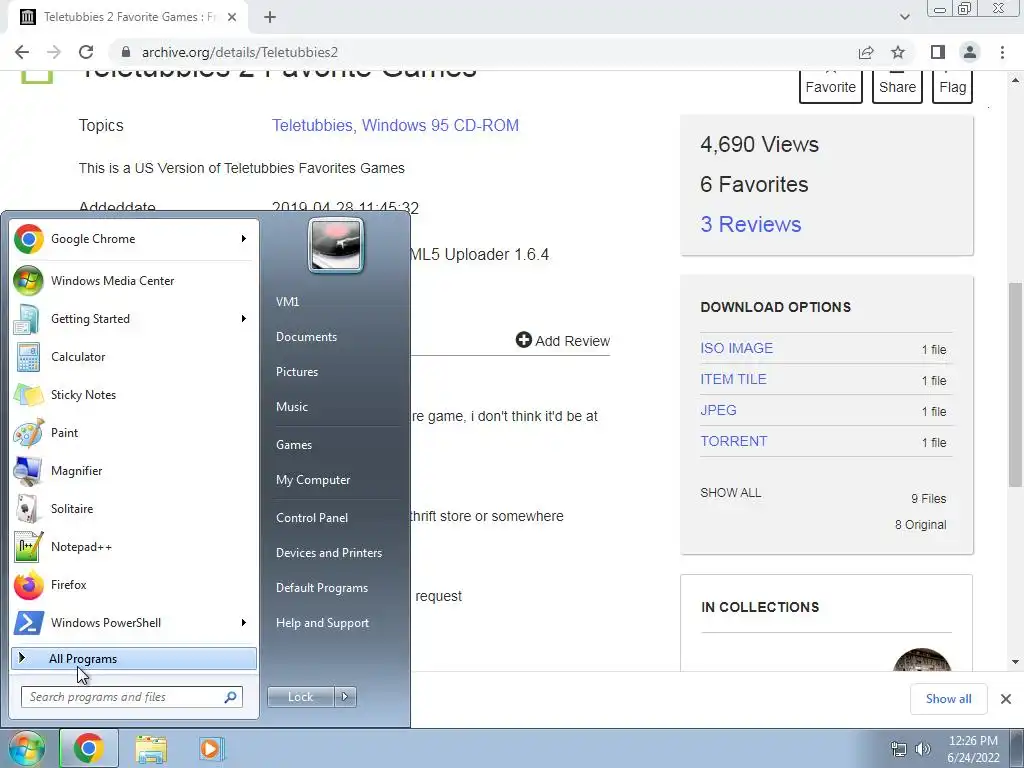Click volume speaker in system tray
Image resolution: width=1024 pixels, height=768 pixels.
tap(923, 749)
